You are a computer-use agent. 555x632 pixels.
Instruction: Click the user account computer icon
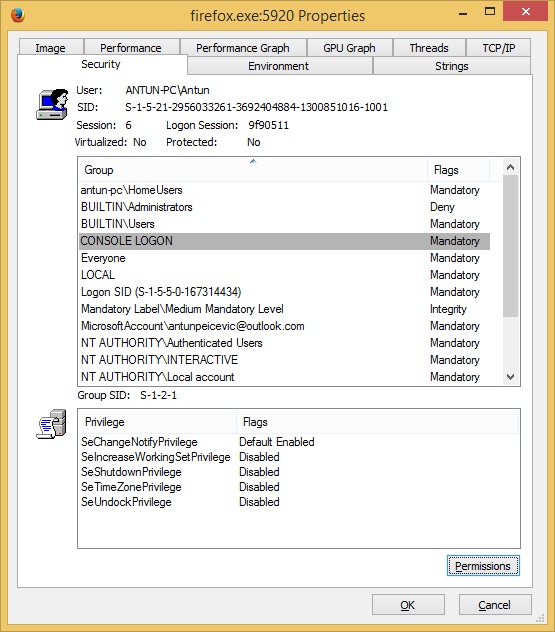pyautogui.click(x=52, y=104)
